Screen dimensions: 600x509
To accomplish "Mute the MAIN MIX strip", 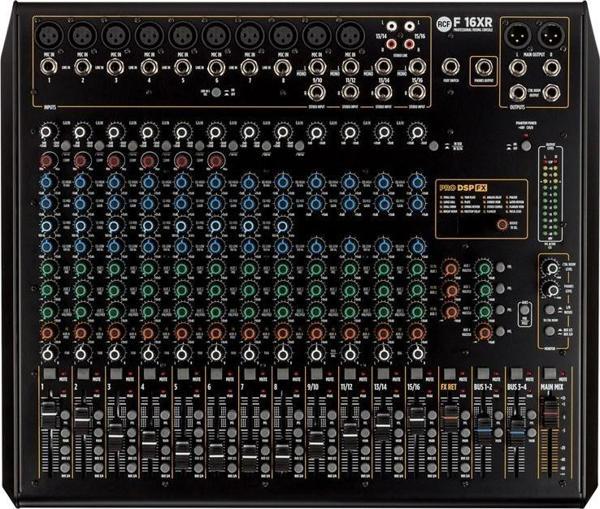I will (550, 374).
